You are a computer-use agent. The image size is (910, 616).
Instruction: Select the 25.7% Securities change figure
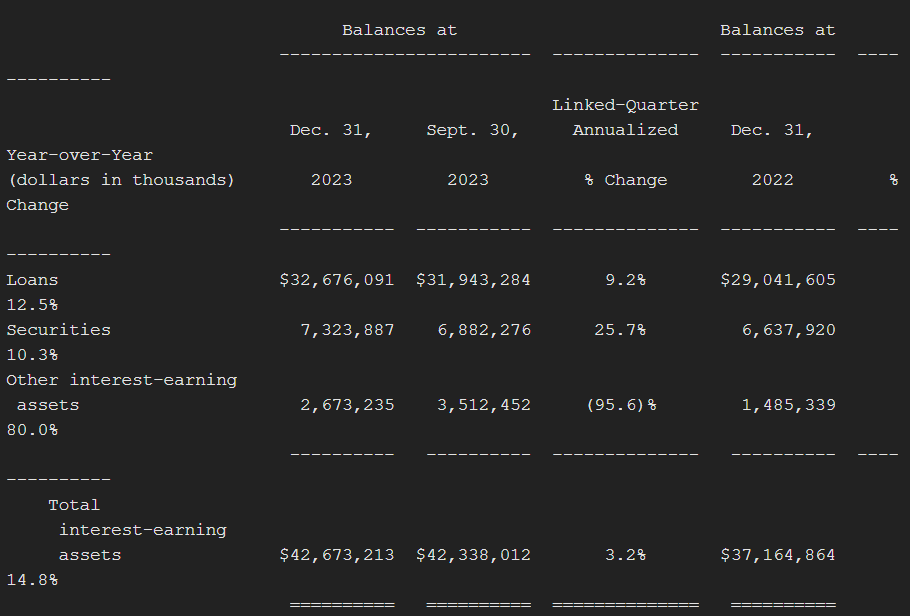pyautogui.click(x=620, y=330)
